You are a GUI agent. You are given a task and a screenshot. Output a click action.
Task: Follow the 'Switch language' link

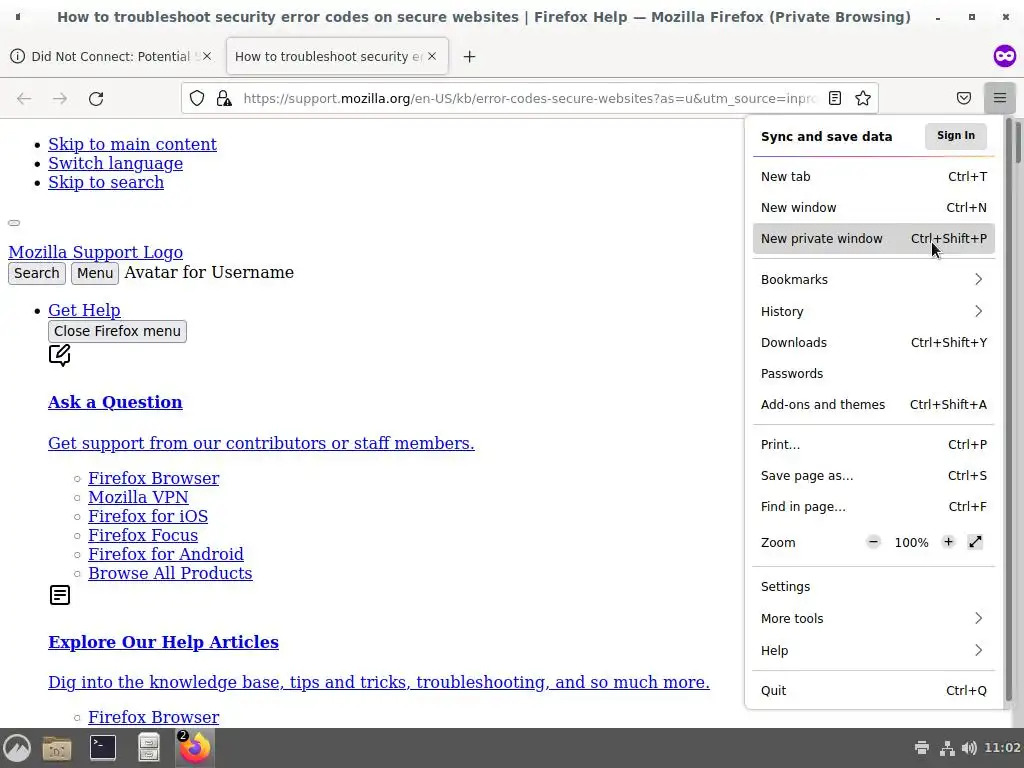[116, 163]
